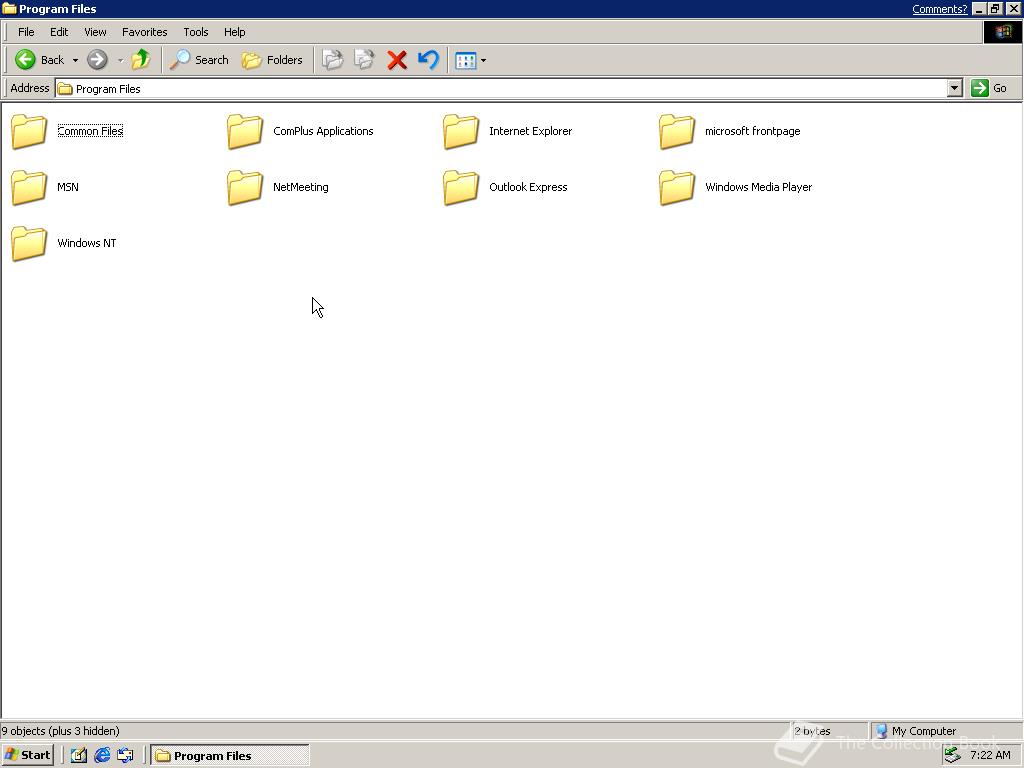This screenshot has height=768, width=1024.
Task: Open the Tools menu
Action: point(195,32)
